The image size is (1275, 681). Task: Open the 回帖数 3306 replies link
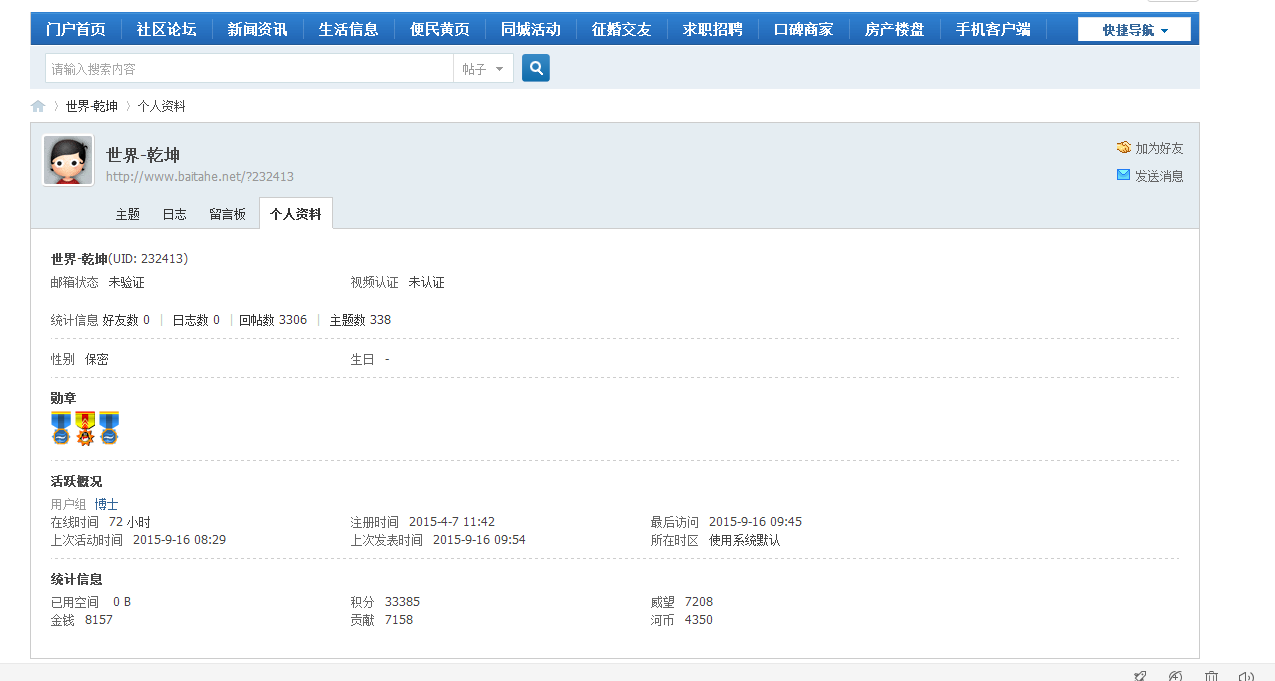point(273,320)
